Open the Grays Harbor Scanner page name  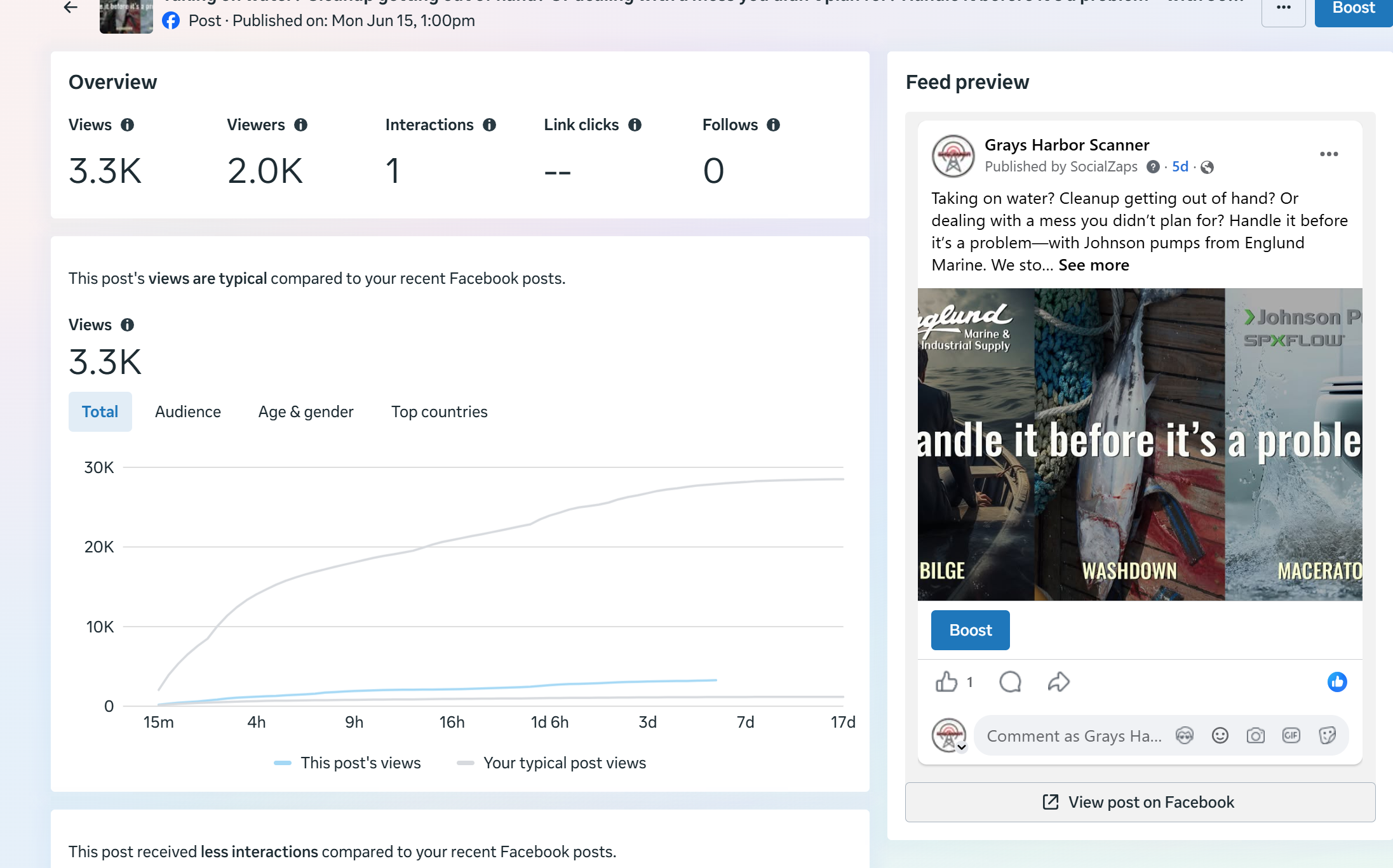coord(1067,145)
